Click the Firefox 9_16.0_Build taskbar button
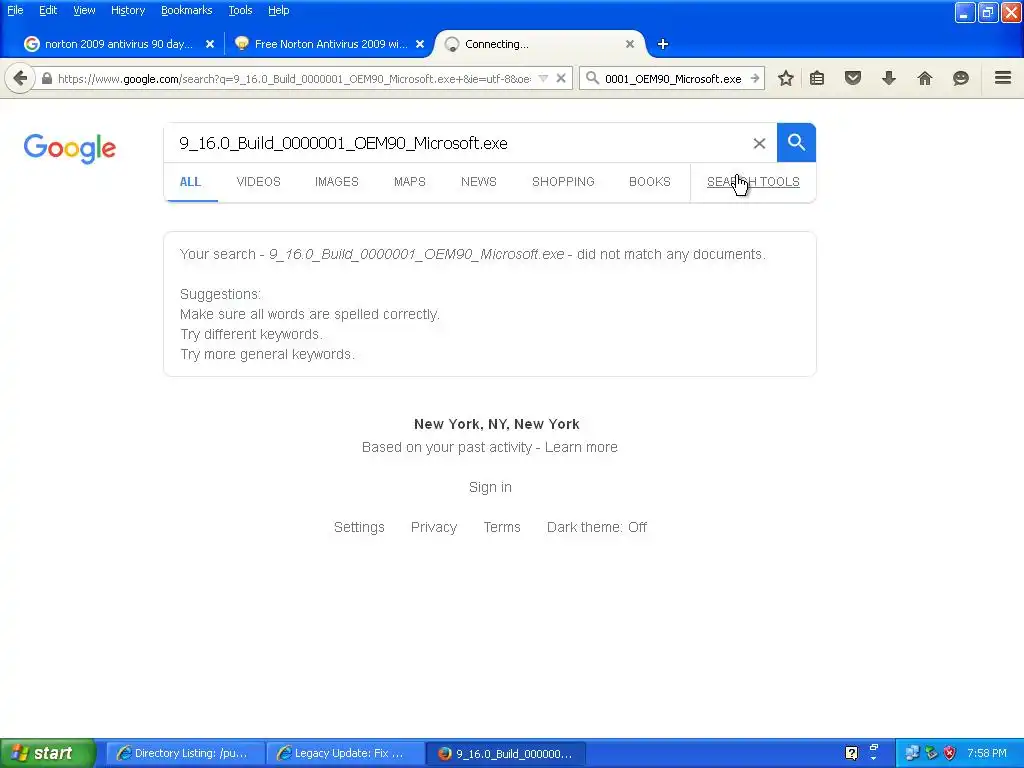The width and height of the screenshot is (1024, 768). 505,754
